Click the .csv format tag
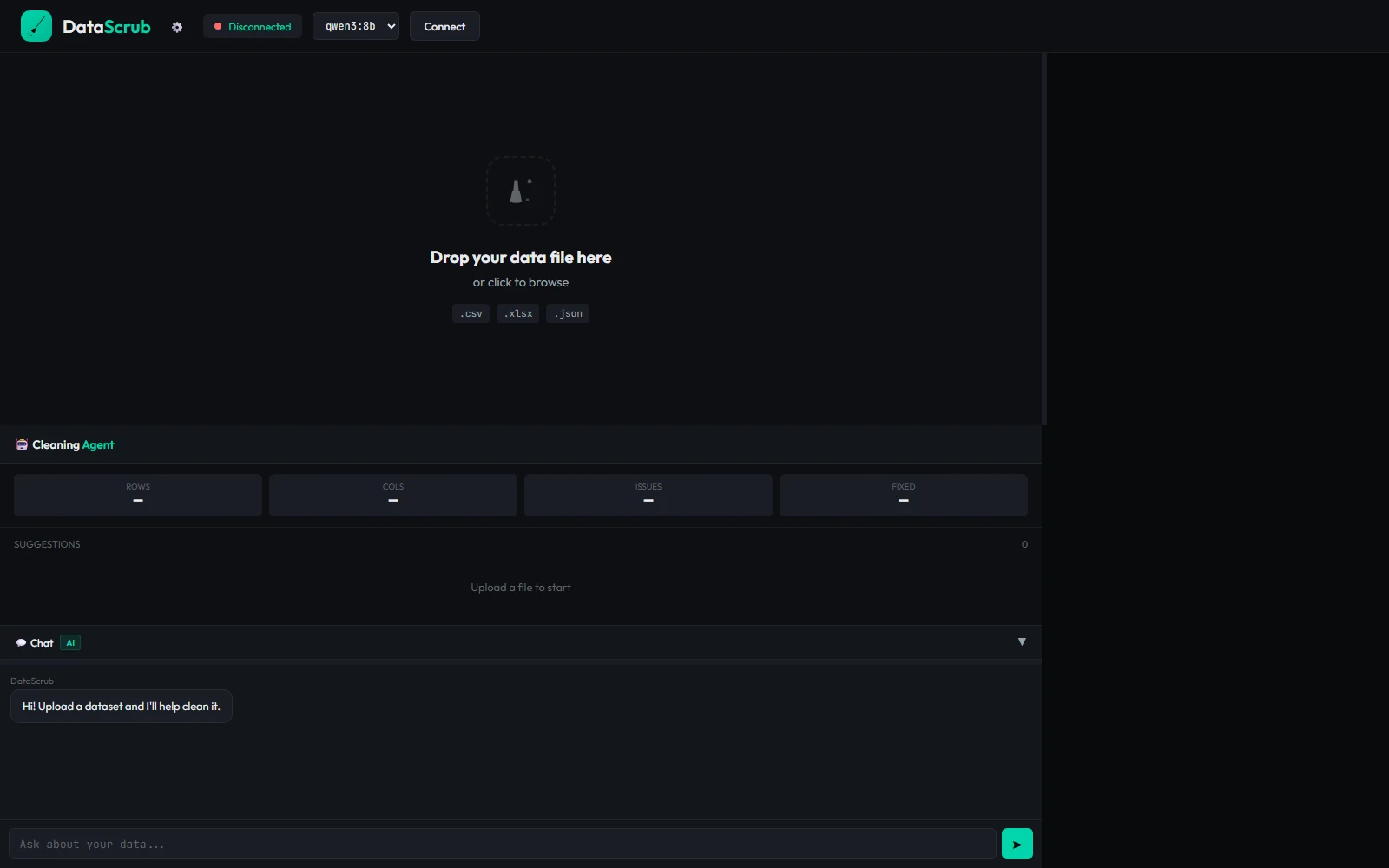The height and width of the screenshot is (868, 1389). [x=471, y=313]
